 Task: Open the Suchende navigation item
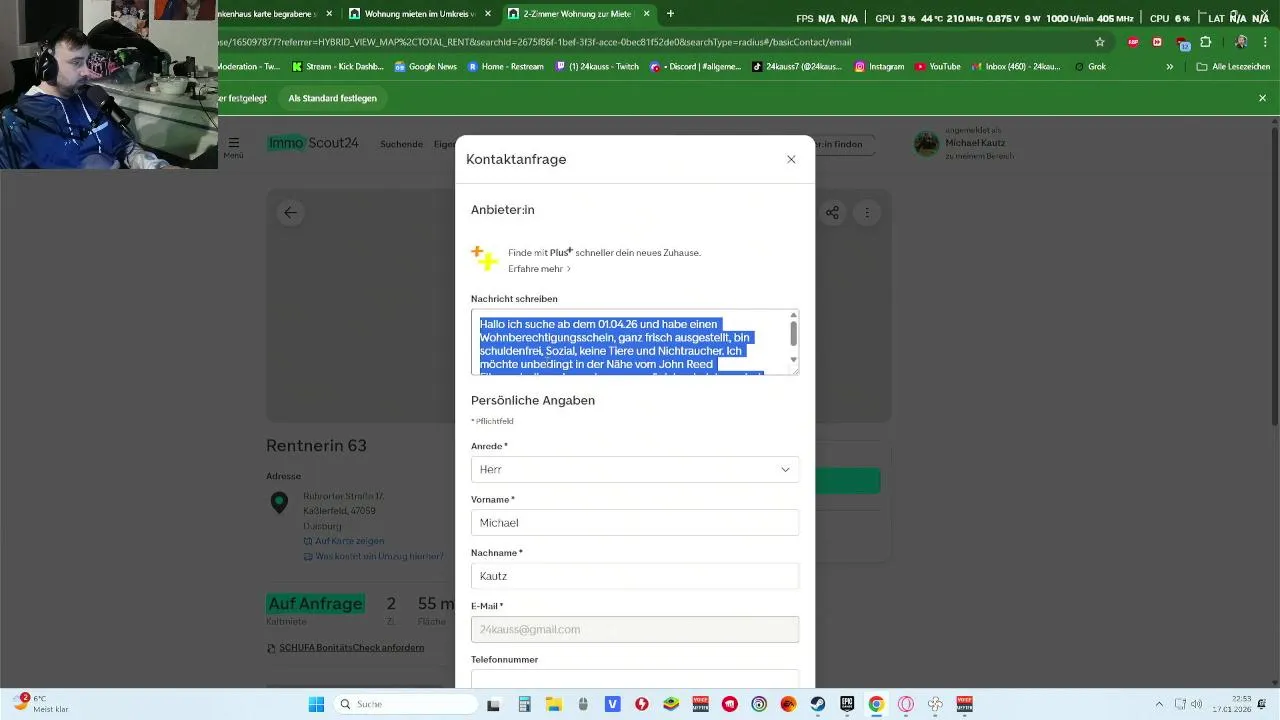click(x=401, y=144)
